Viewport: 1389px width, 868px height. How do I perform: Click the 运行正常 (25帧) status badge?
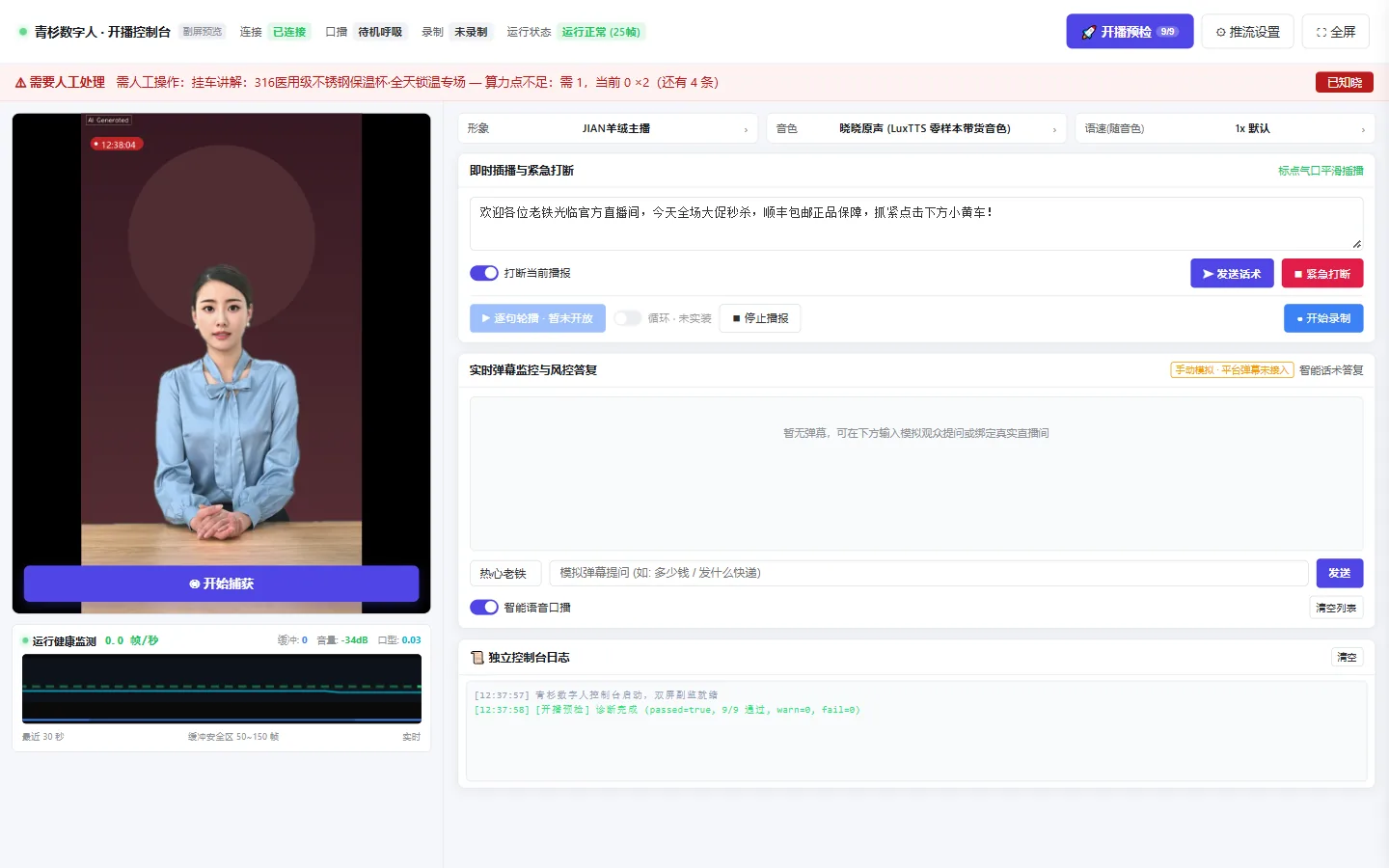click(601, 32)
